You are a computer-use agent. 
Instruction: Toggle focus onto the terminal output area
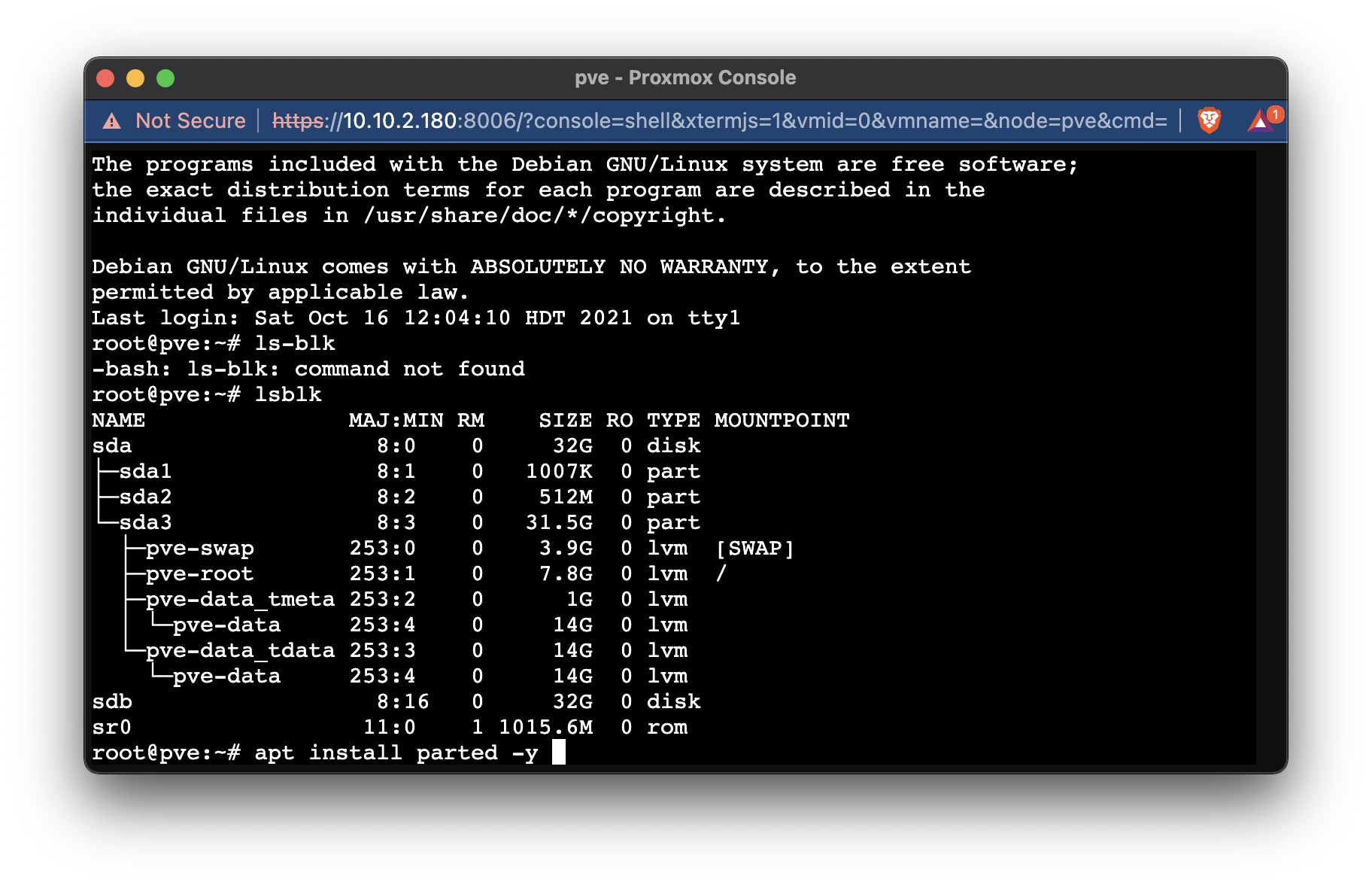tap(677, 452)
